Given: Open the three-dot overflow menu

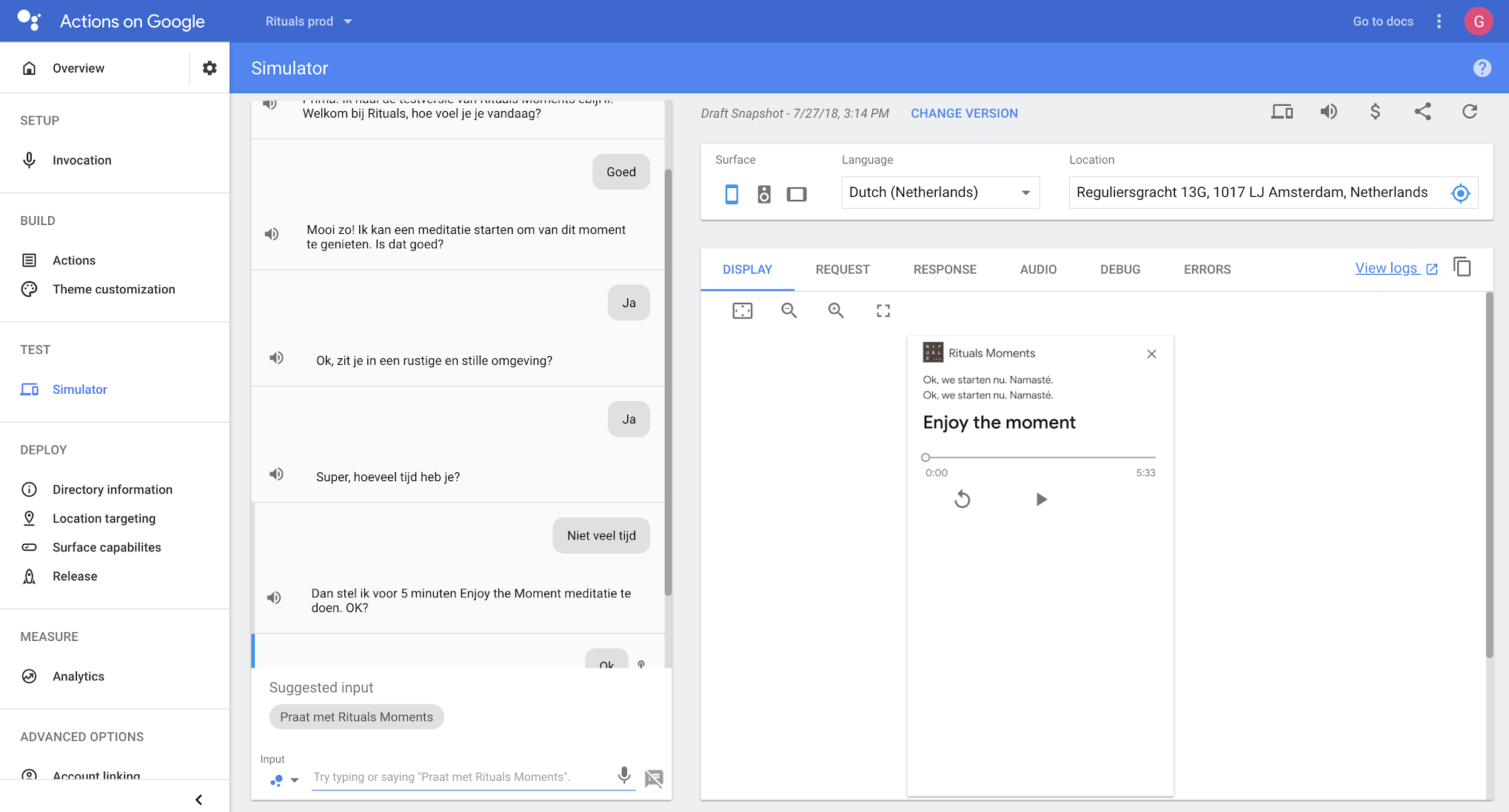Looking at the screenshot, I should (1439, 21).
